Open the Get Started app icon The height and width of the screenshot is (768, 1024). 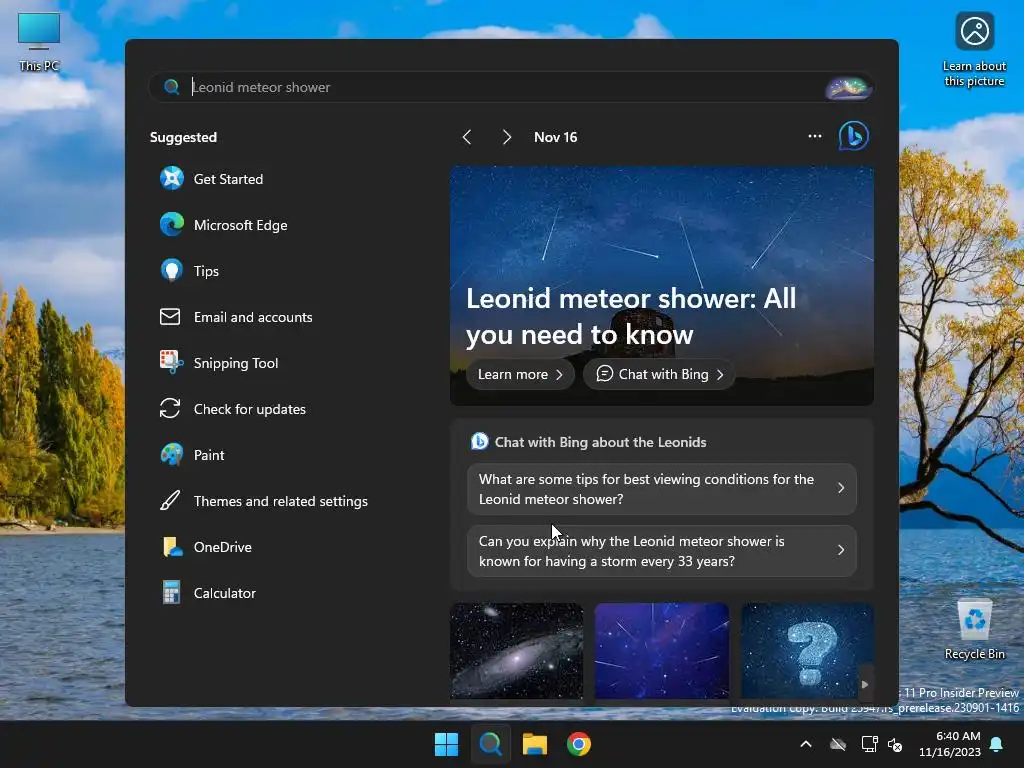pyautogui.click(x=172, y=178)
